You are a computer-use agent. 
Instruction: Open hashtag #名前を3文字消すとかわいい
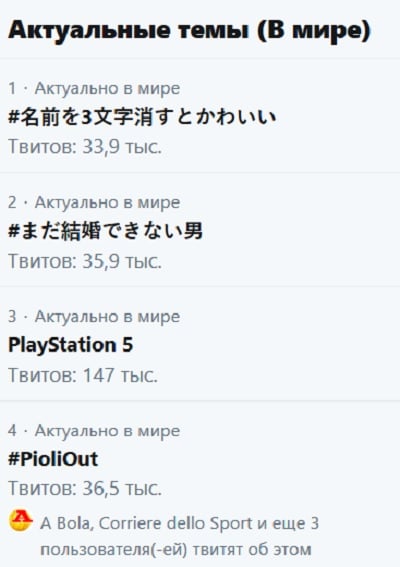point(142,117)
